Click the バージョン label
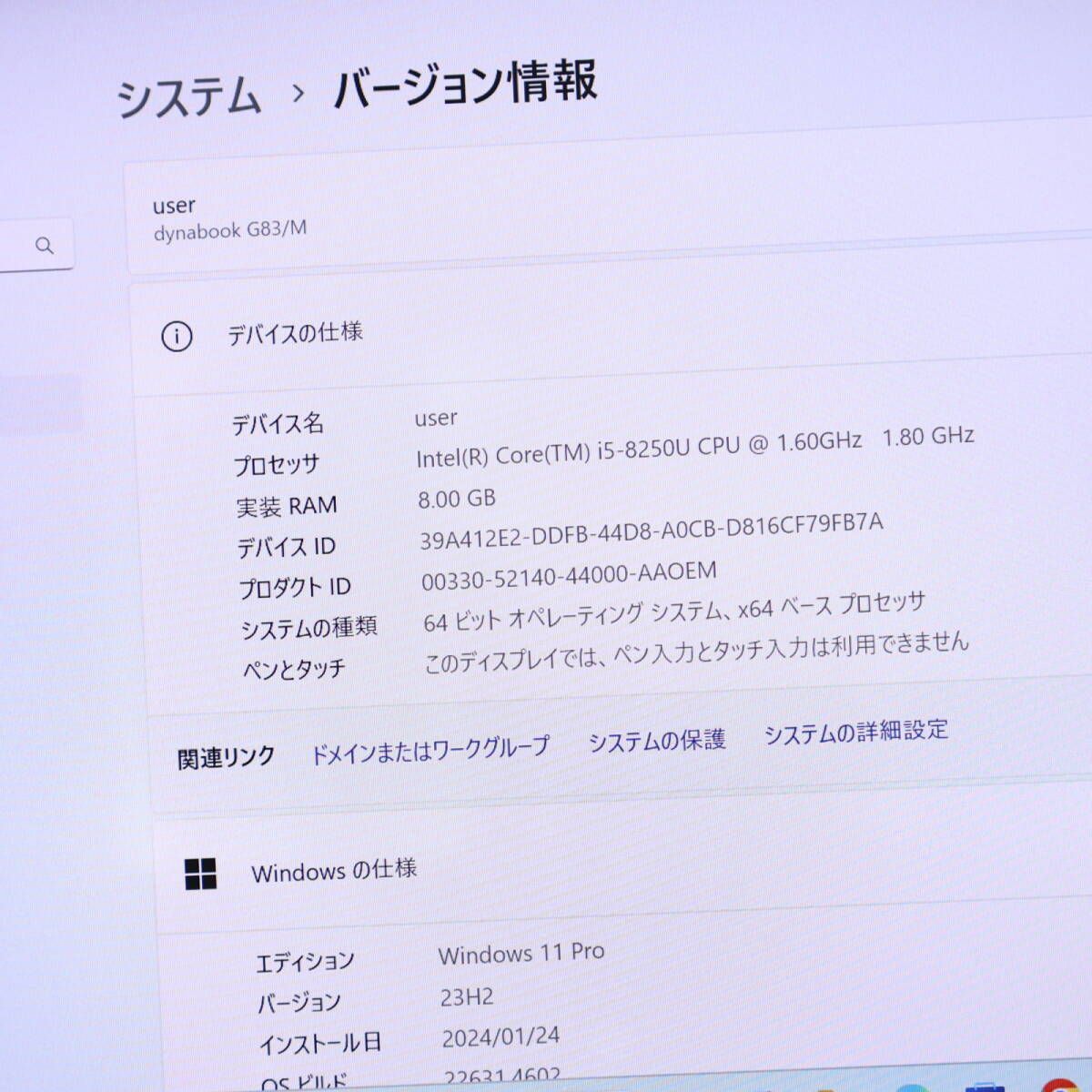 click(x=298, y=1003)
